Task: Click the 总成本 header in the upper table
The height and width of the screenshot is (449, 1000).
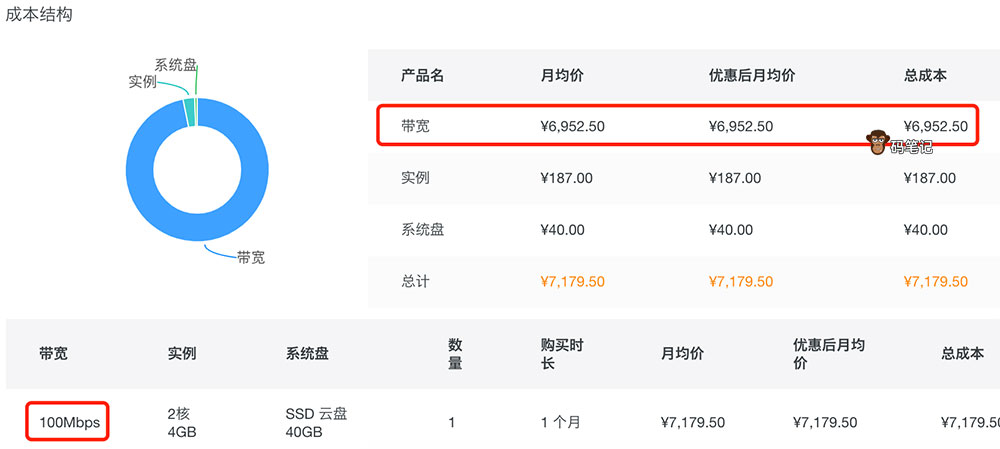Action: point(925,75)
